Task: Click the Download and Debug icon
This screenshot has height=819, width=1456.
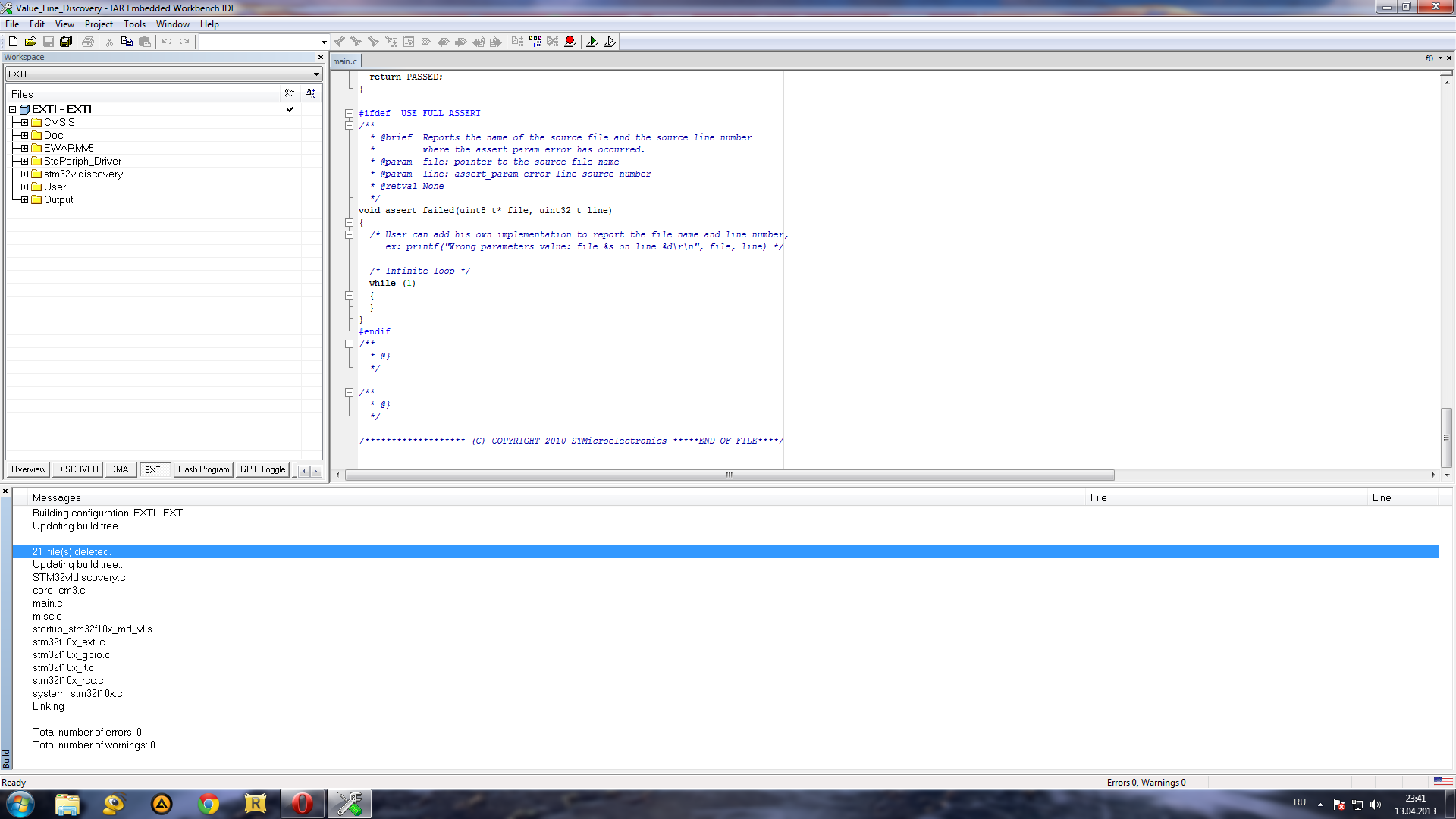Action: 592,42
